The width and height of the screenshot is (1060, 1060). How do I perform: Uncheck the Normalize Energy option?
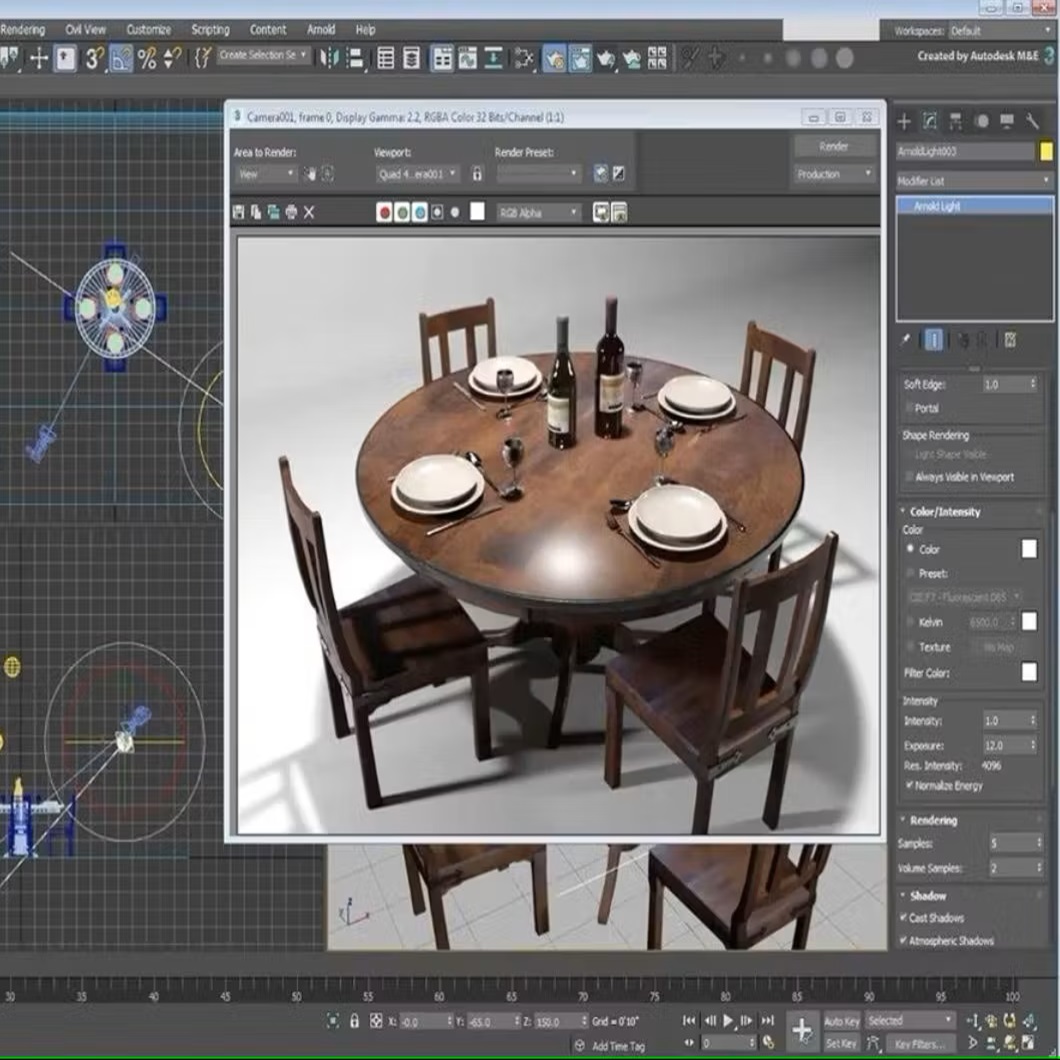click(909, 786)
